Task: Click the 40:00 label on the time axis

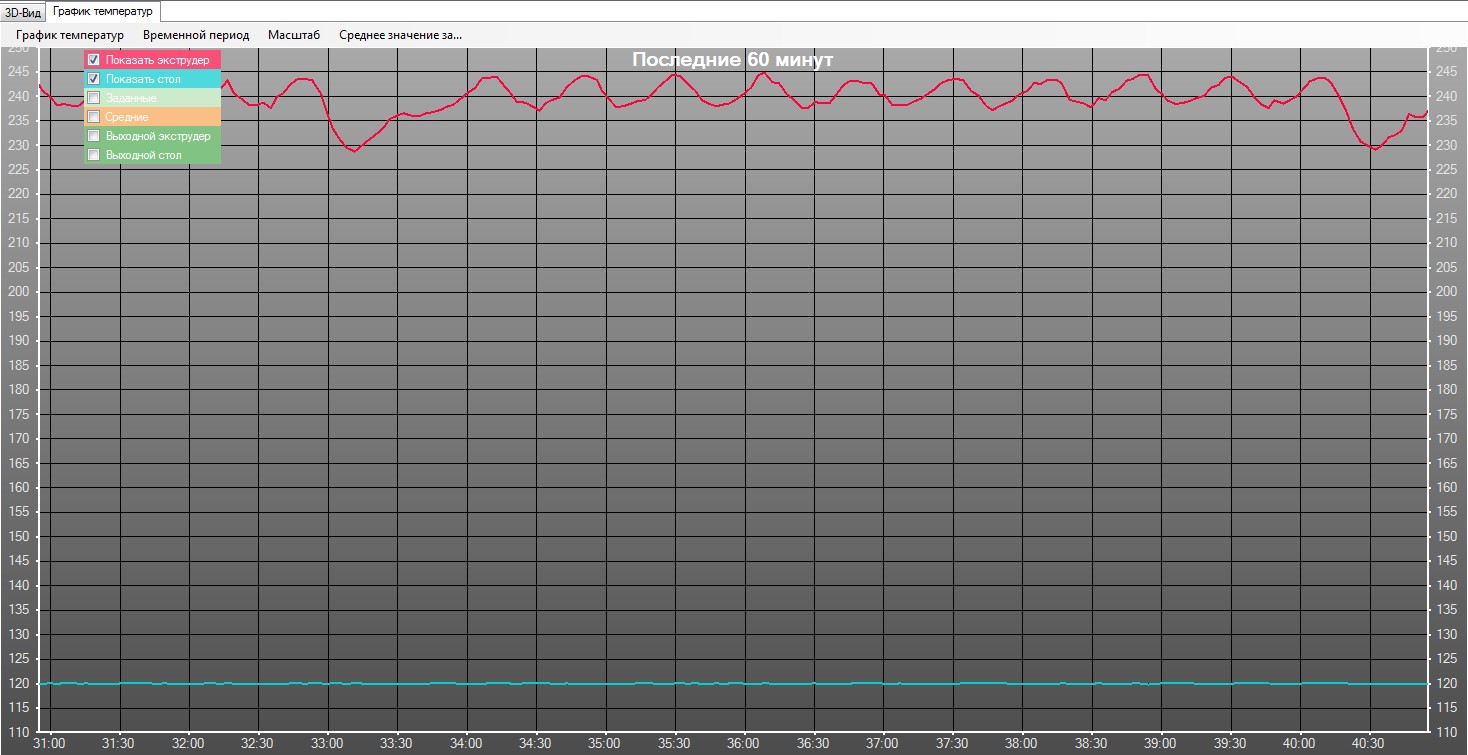Action: [x=1299, y=744]
